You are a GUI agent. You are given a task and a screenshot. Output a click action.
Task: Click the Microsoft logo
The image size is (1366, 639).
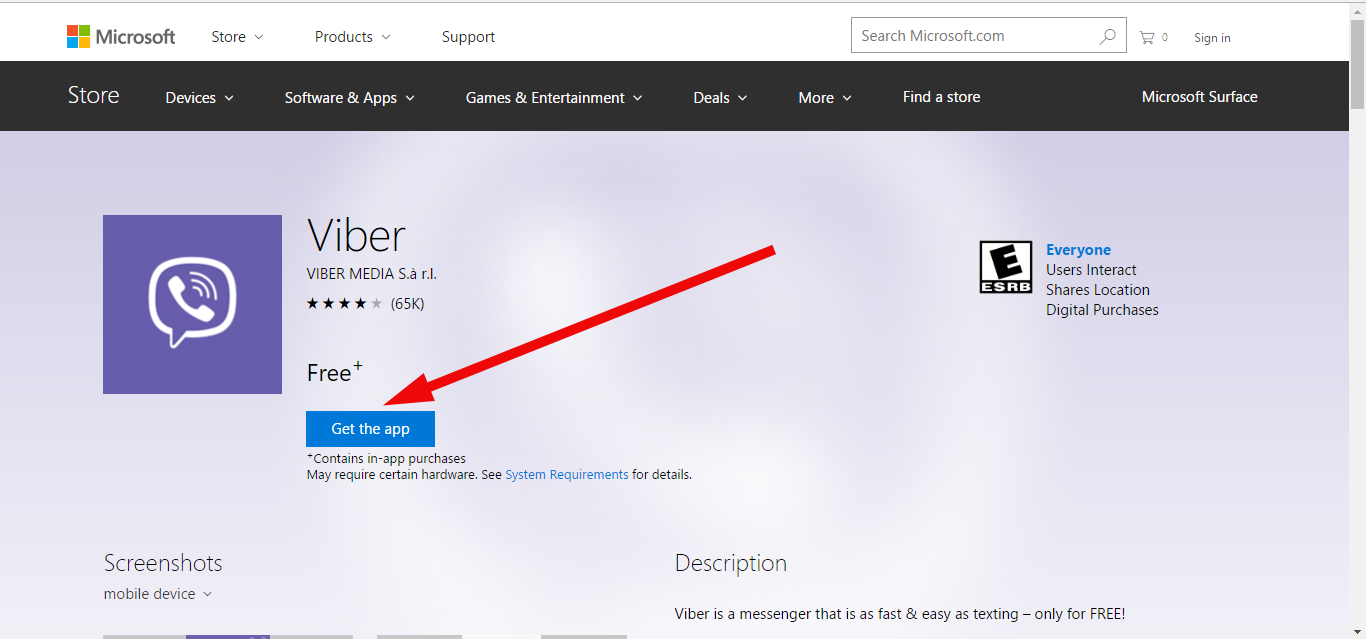click(x=121, y=37)
